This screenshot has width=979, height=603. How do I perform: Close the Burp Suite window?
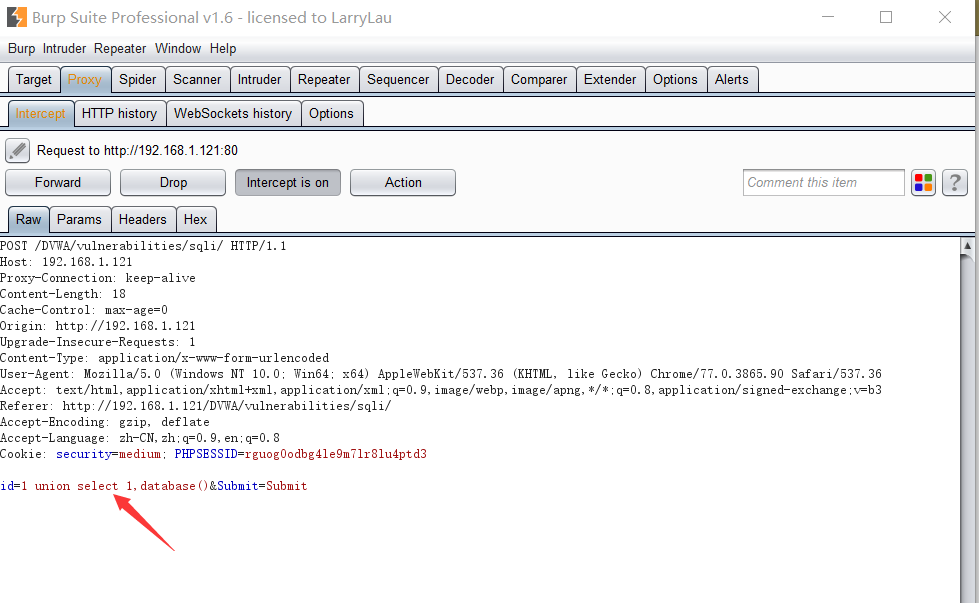(x=945, y=17)
